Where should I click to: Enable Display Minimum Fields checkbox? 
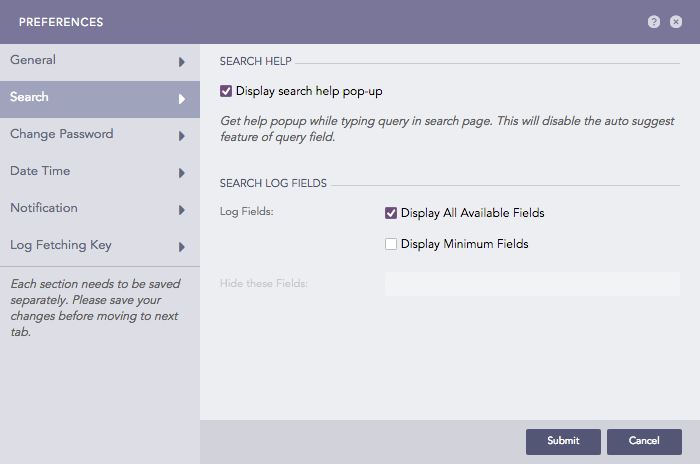(x=391, y=244)
